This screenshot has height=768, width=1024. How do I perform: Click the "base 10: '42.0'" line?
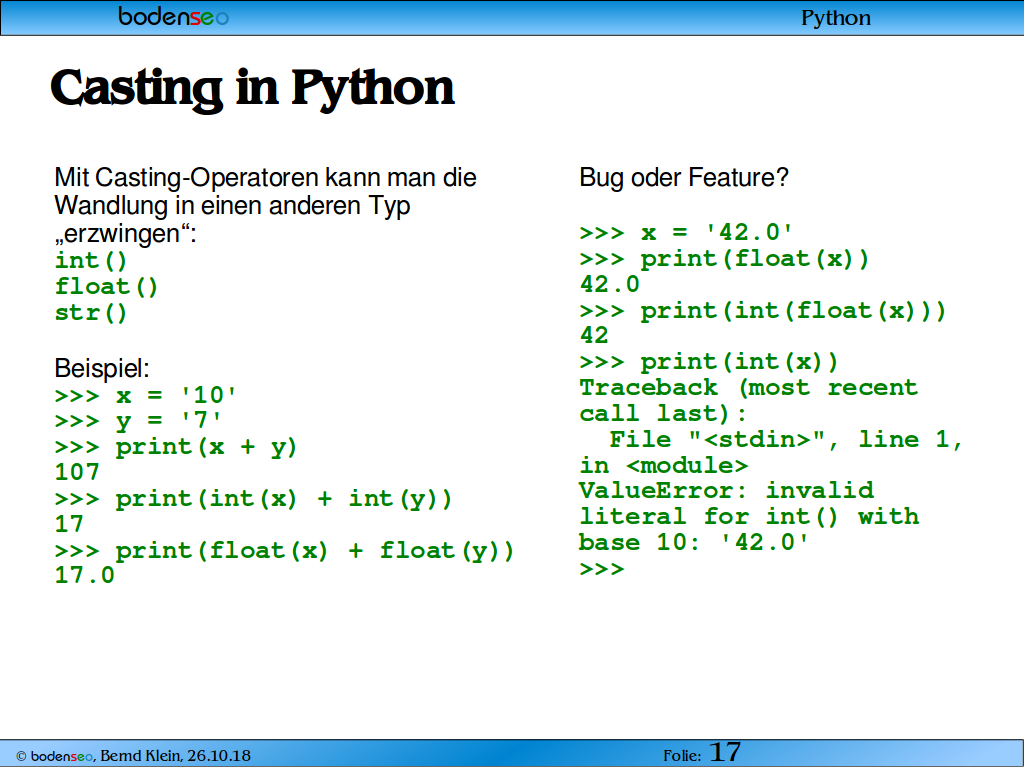[694, 542]
